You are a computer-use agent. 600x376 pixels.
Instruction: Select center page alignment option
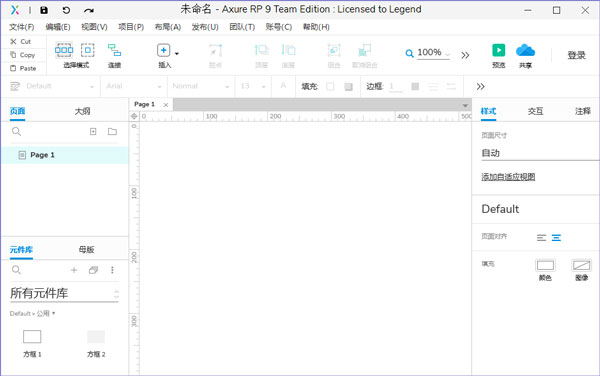coord(556,238)
